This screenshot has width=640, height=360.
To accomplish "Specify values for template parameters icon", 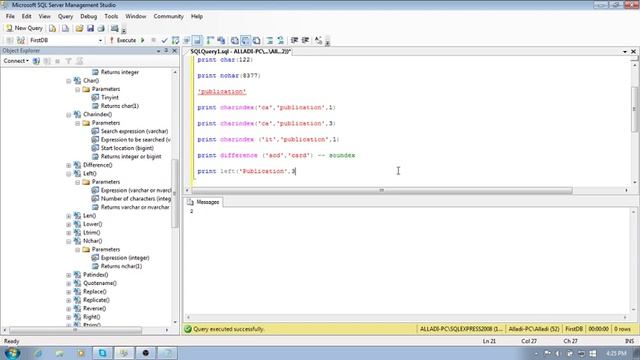I will [x=318, y=40].
